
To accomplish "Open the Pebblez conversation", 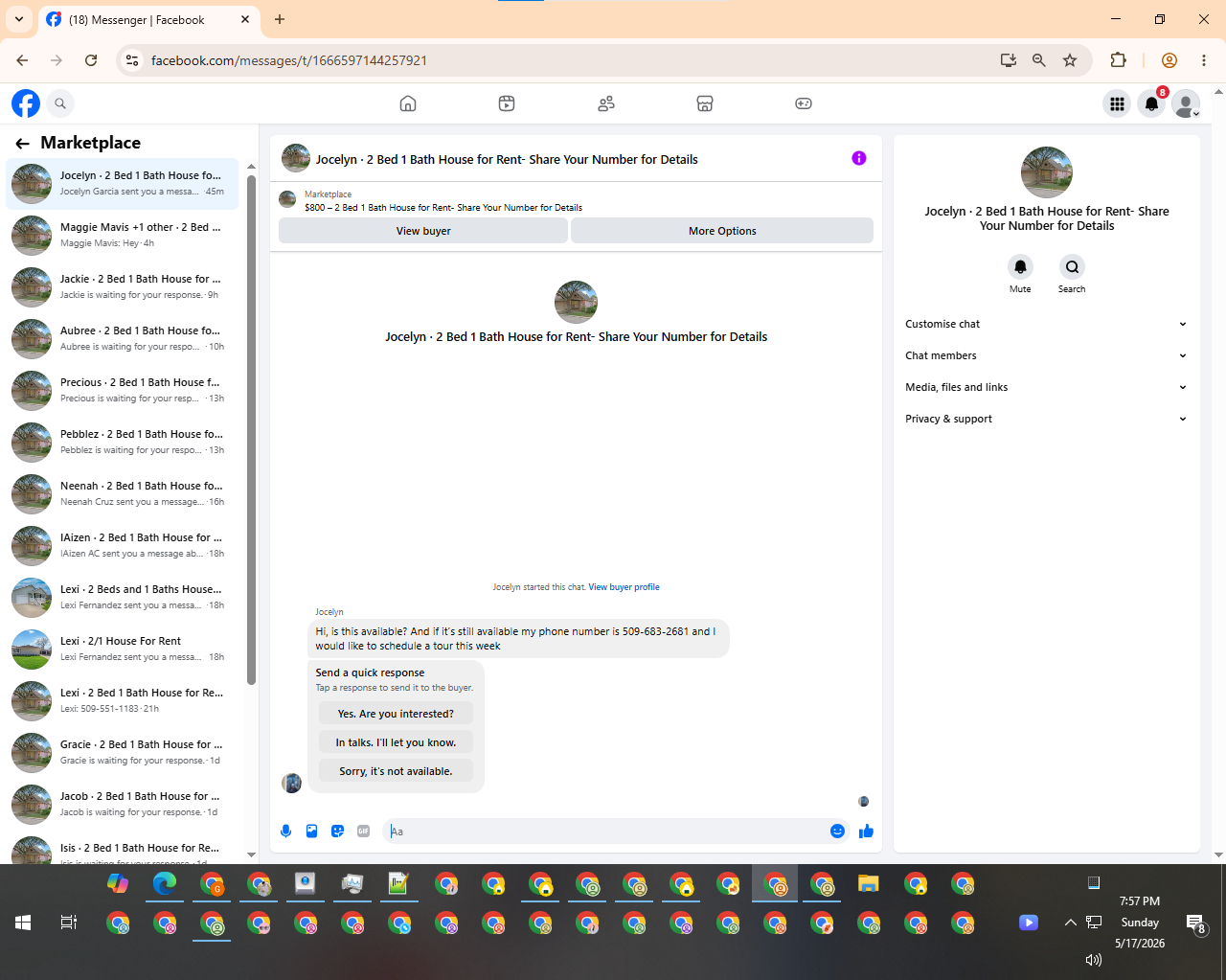I will pos(123,442).
